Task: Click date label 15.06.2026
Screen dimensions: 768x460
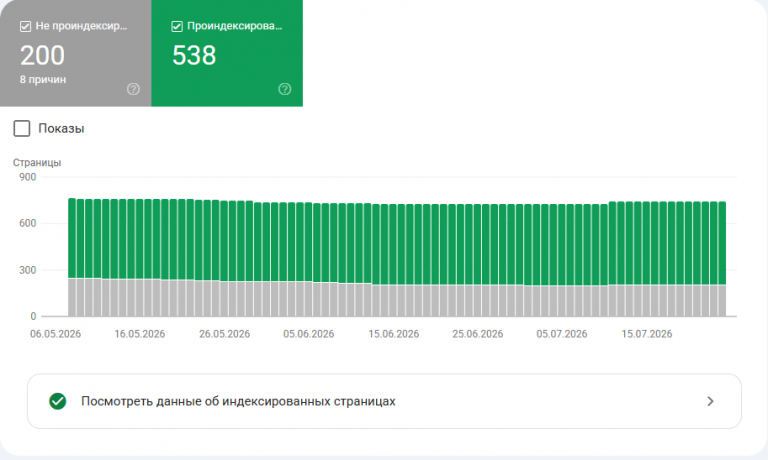Action: tap(393, 334)
